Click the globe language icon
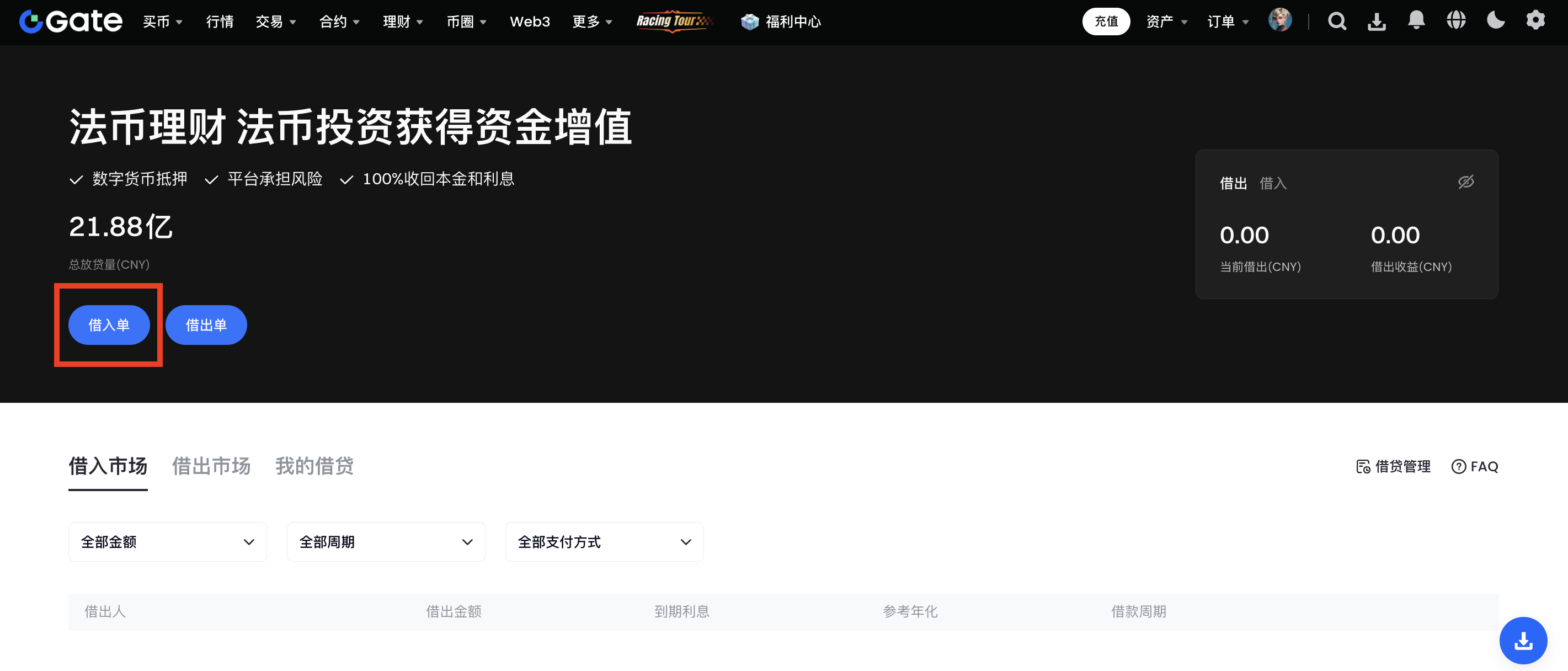The width and height of the screenshot is (1568, 671). click(x=1456, y=21)
